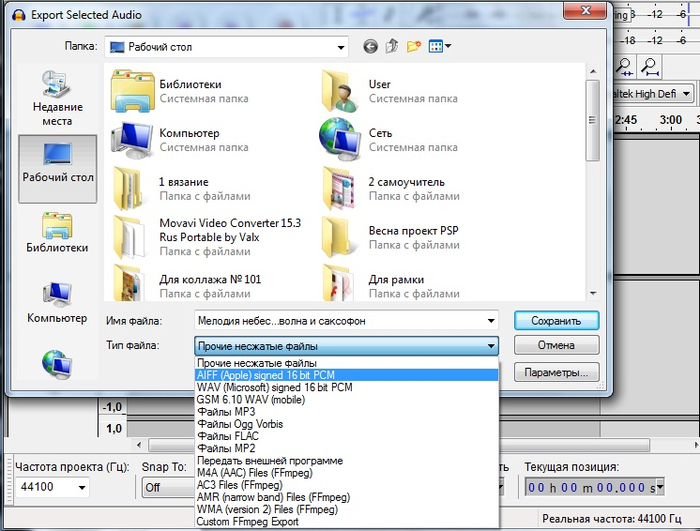700x531 pixels.
Task: Choose Файлы Ogg Vorbis format
Action: pyautogui.click(x=346, y=424)
